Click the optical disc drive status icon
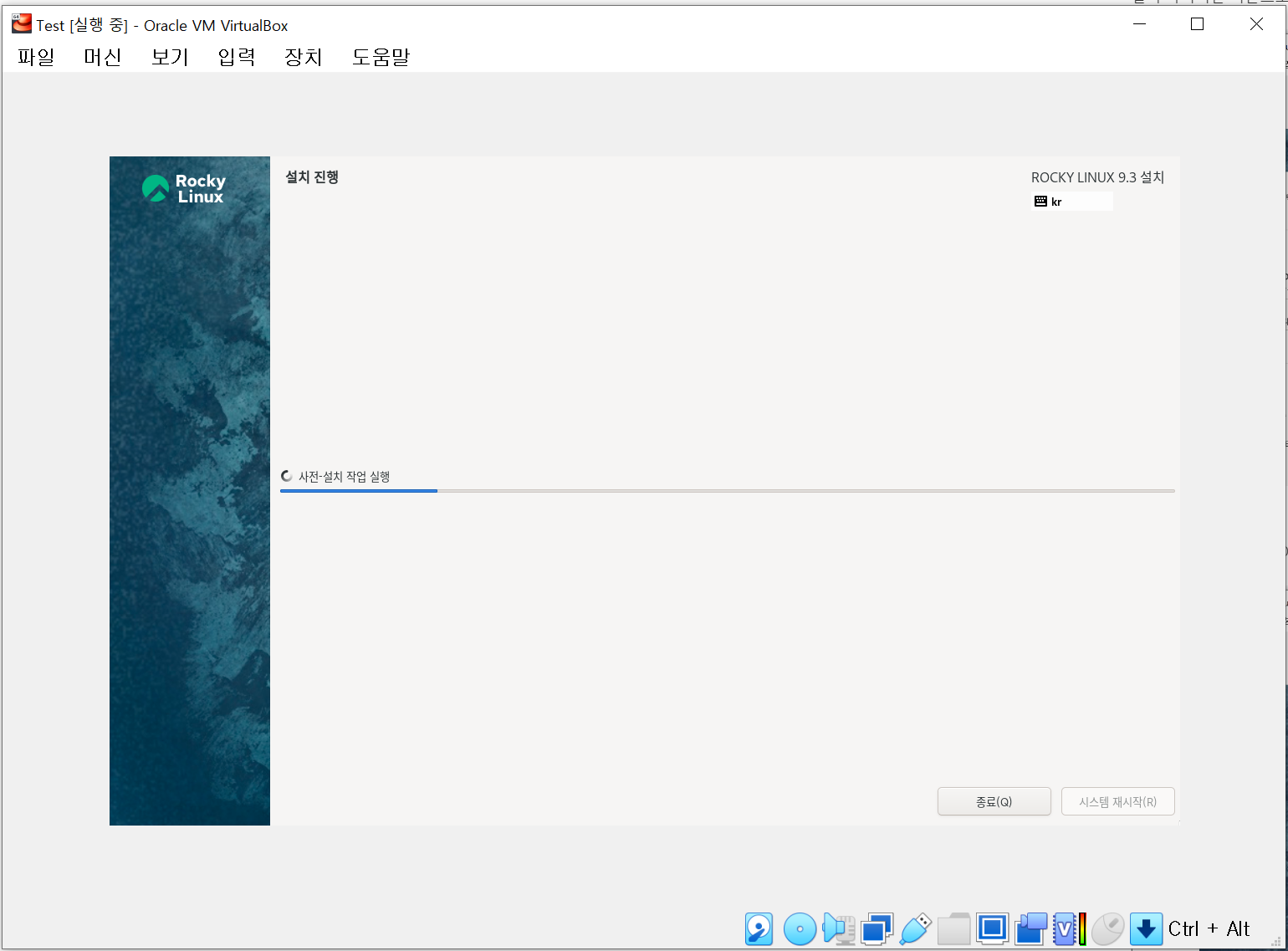 tap(800, 929)
